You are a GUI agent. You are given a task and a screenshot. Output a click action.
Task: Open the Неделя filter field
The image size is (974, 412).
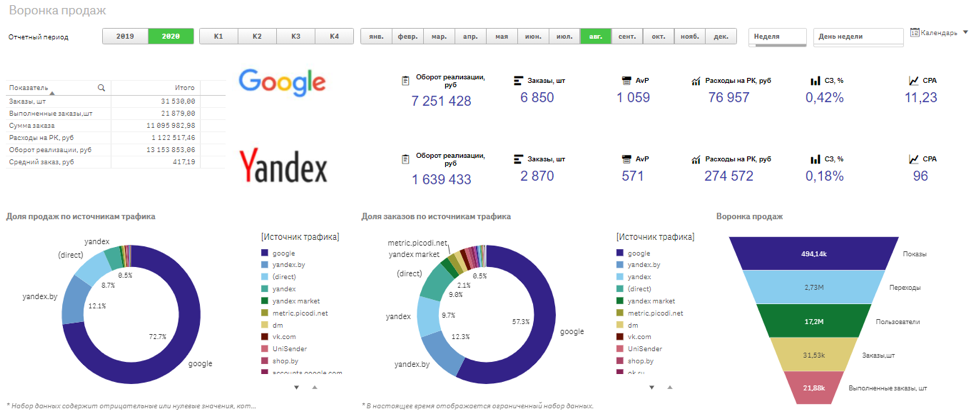click(x=777, y=36)
